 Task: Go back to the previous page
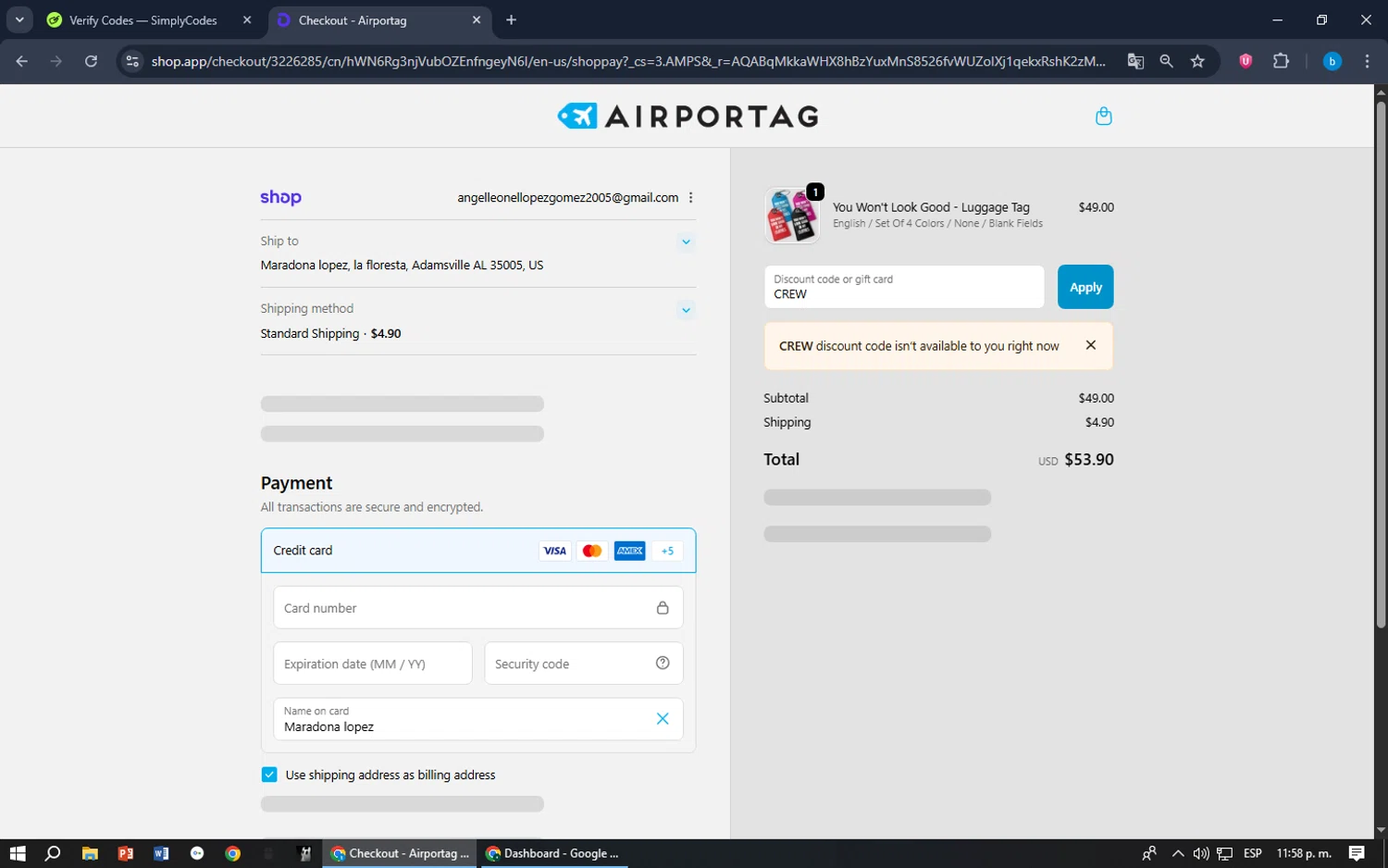(22, 61)
